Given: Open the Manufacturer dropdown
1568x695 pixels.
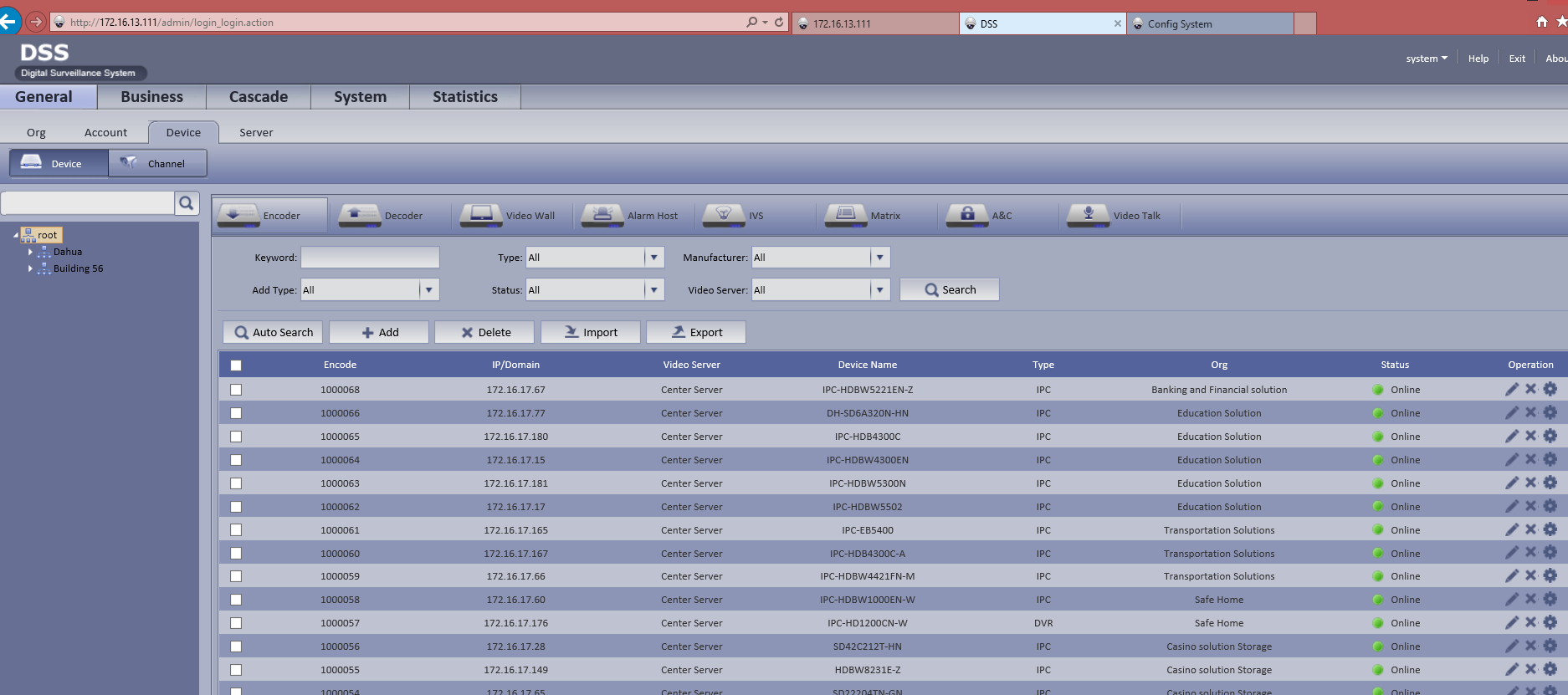Looking at the screenshot, I should pyautogui.click(x=879, y=258).
